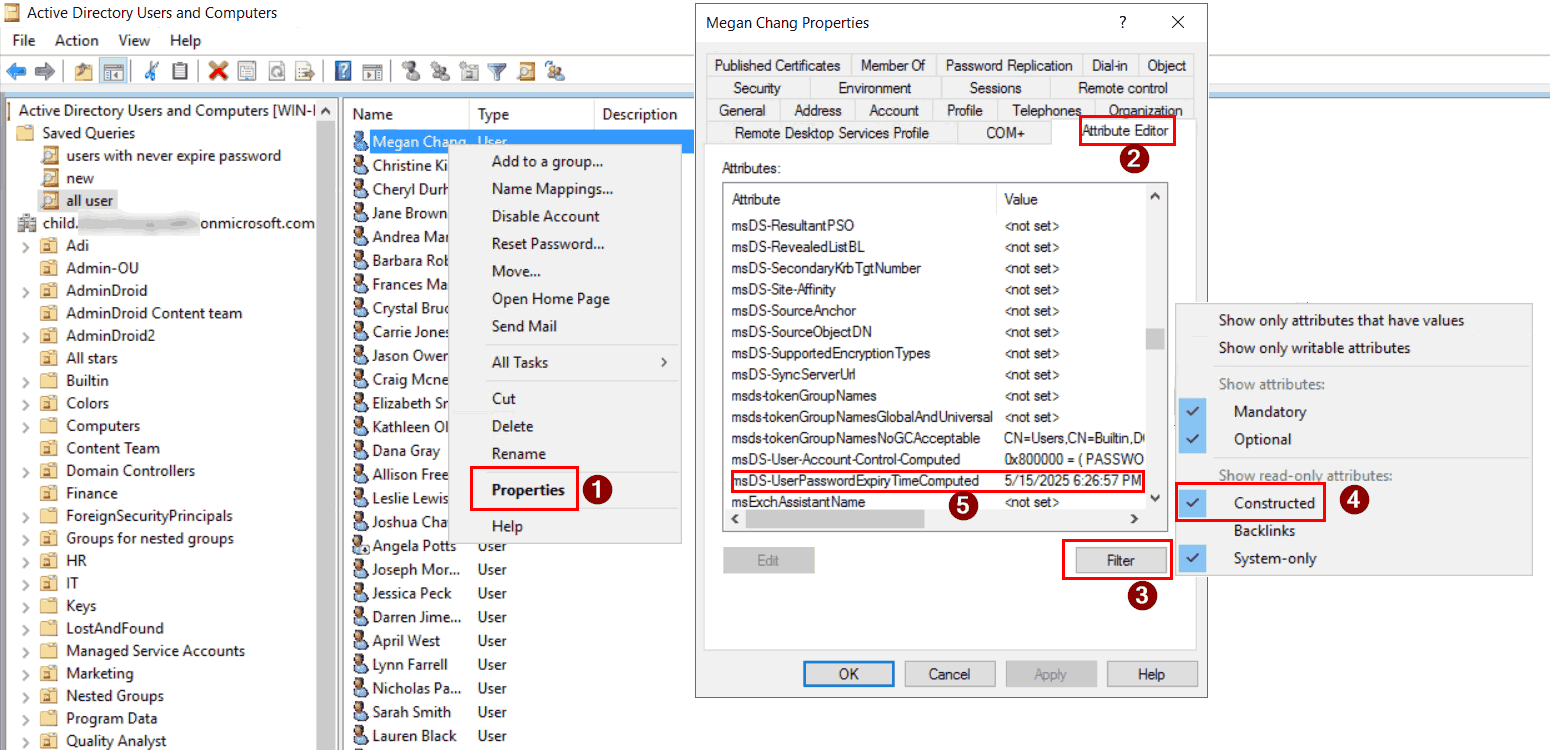Refresh the view with the refresh icon
The image size is (1550, 750).
pos(278,71)
